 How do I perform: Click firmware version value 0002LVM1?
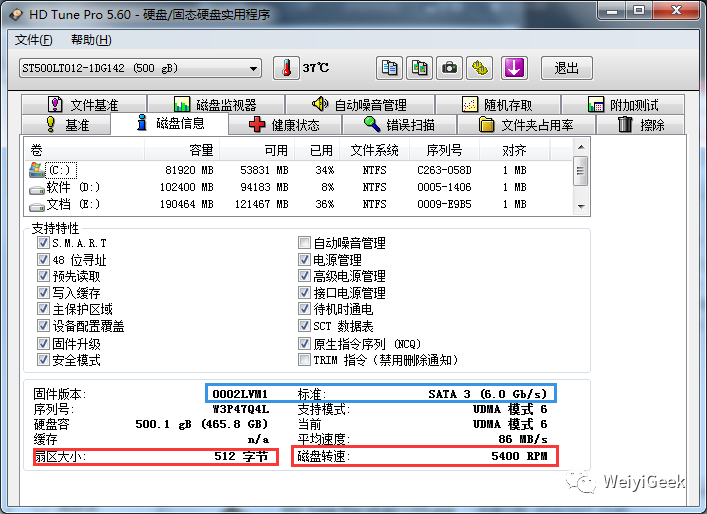pyautogui.click(x=240, y=394)
